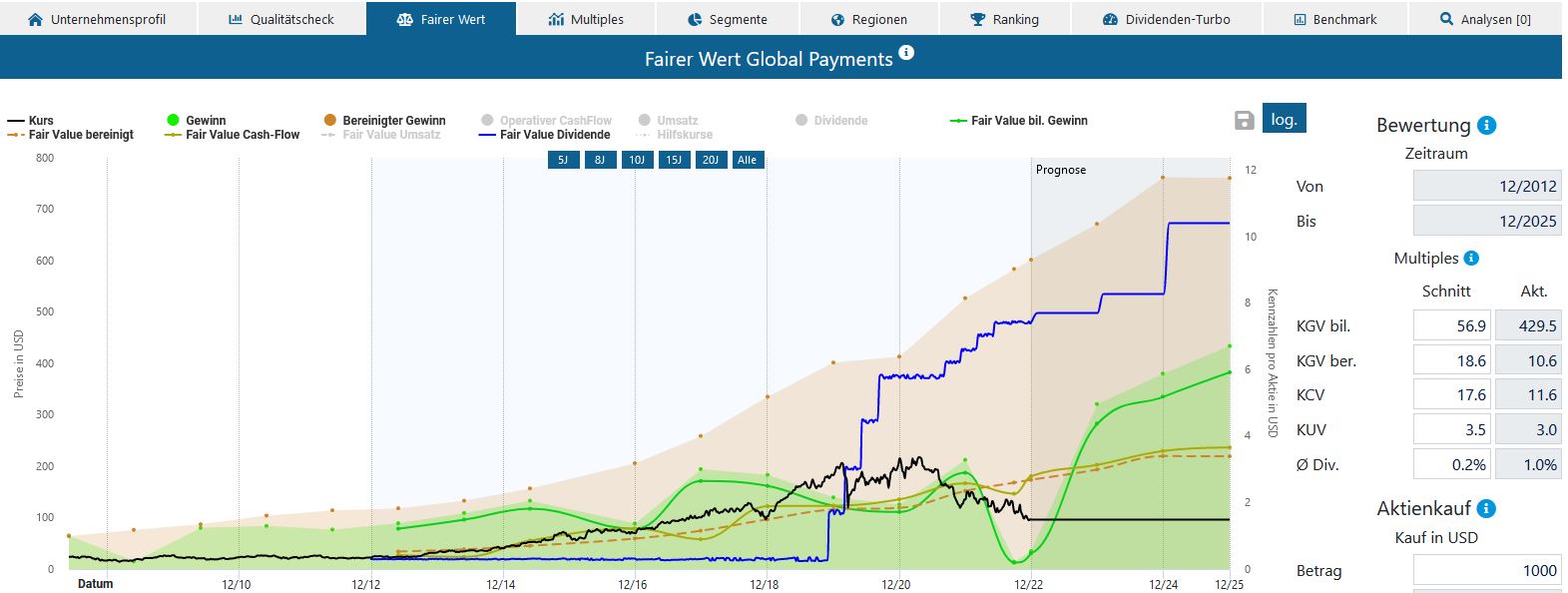Toggle Fair Value Cash-Flow line
Viewport: 1568px width, 593px height.
pos(233,134)
